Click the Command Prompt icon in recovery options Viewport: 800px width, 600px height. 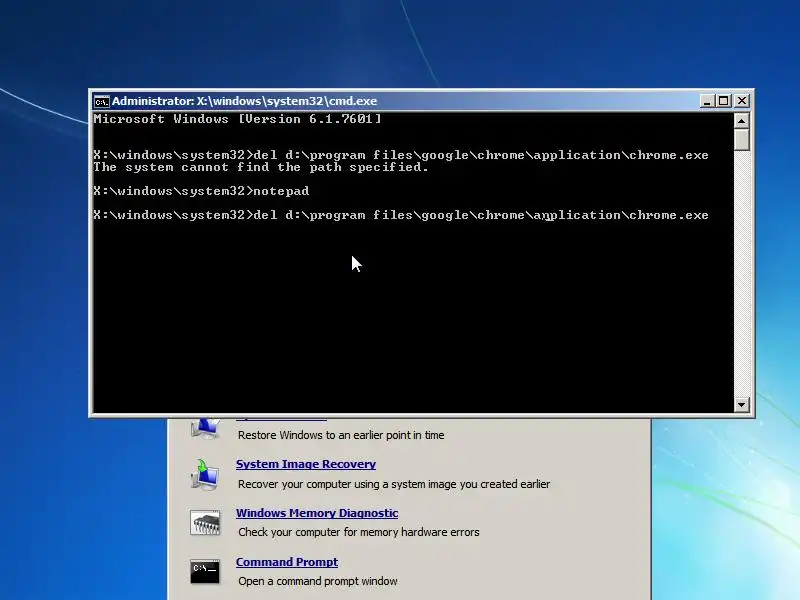(x=205, y=571)
